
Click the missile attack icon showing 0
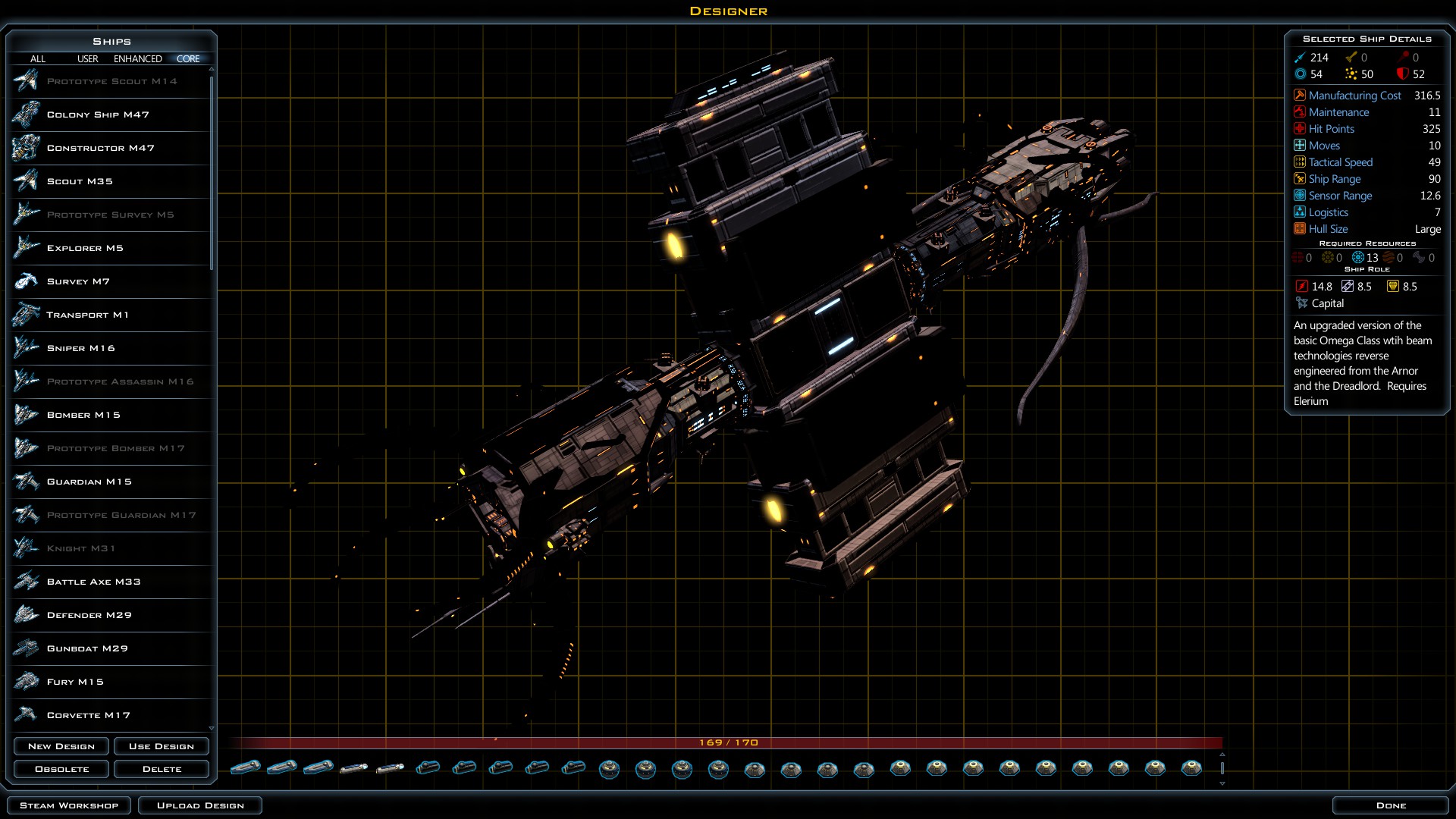point(1351,58)
